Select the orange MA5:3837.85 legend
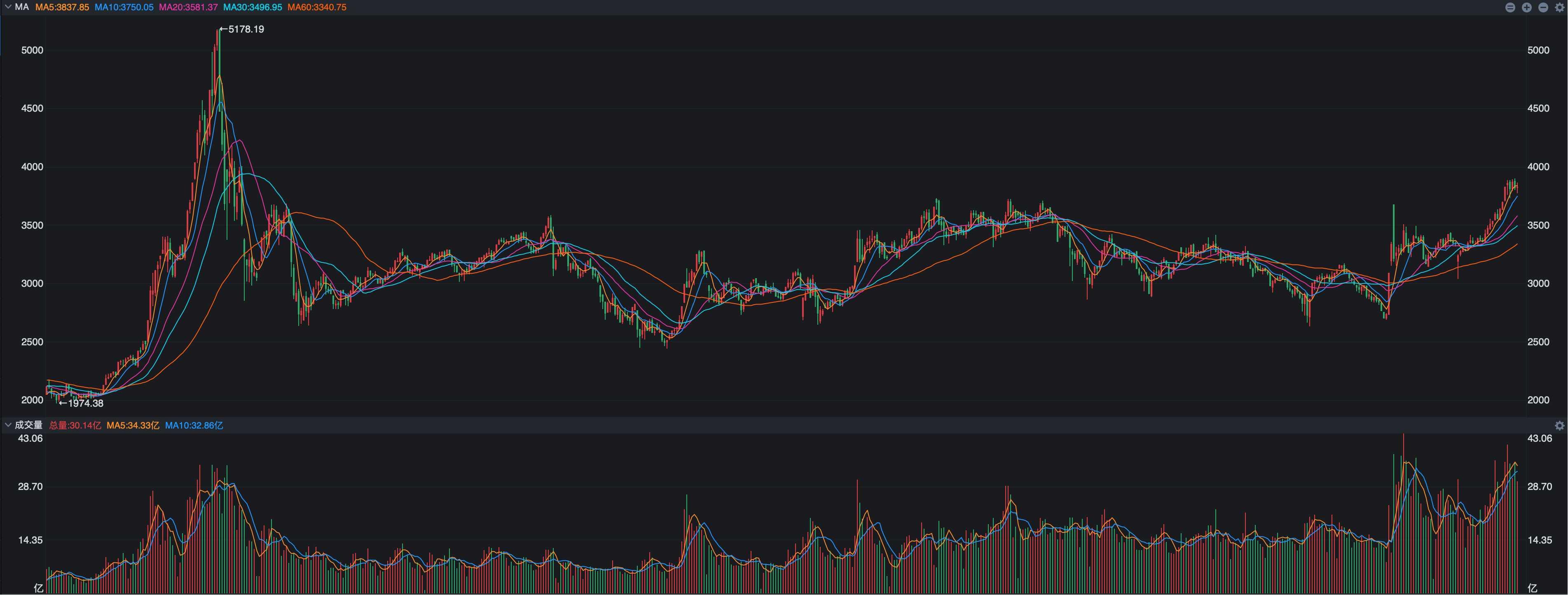1568x595 pixels. [62, 7]
